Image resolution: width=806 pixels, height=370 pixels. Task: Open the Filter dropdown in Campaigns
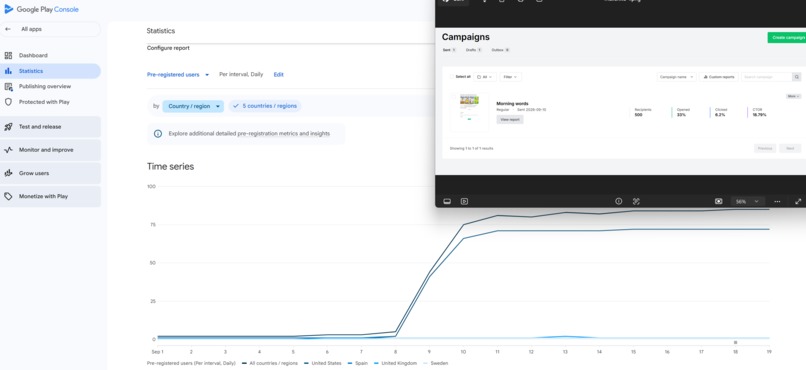[x=510, y=77]
